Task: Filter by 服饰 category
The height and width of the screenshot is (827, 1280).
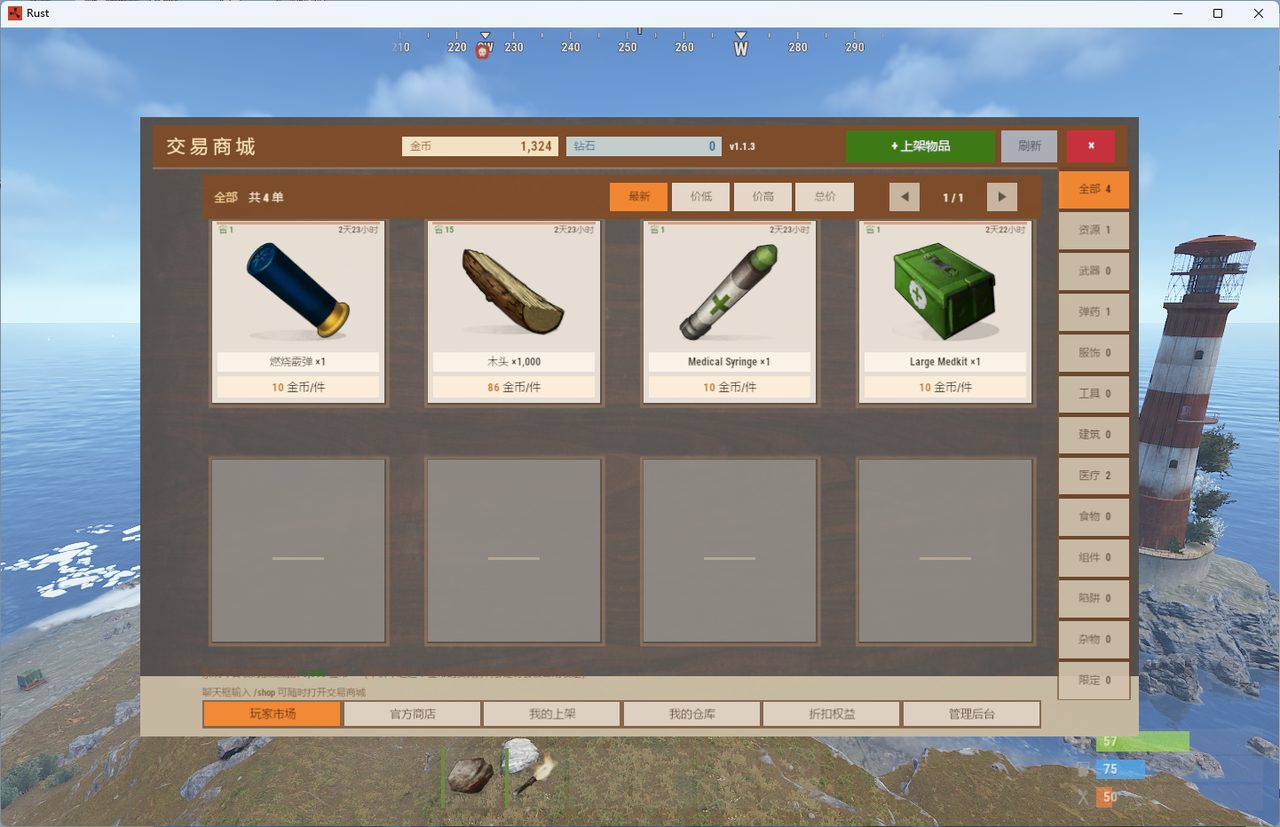Action: click(1094, 353)
